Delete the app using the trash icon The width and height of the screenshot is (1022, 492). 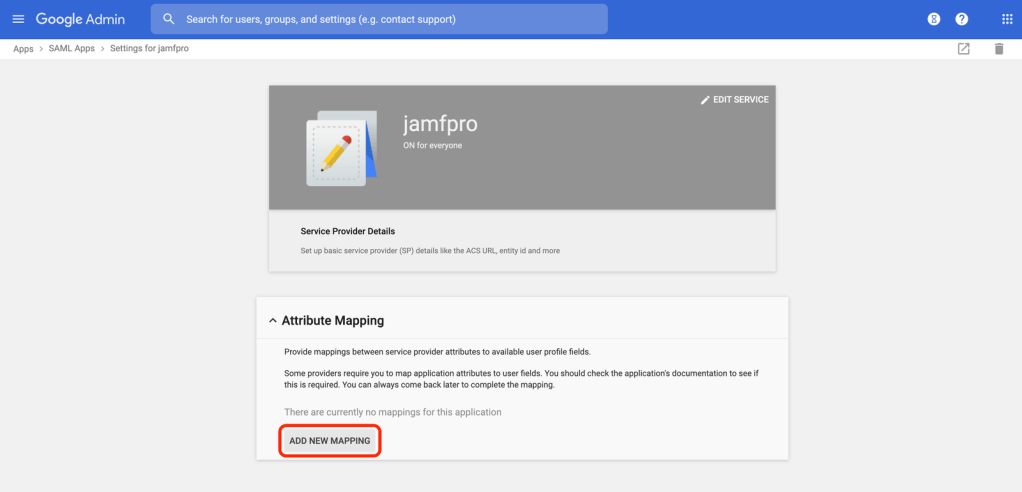[998, 49]
